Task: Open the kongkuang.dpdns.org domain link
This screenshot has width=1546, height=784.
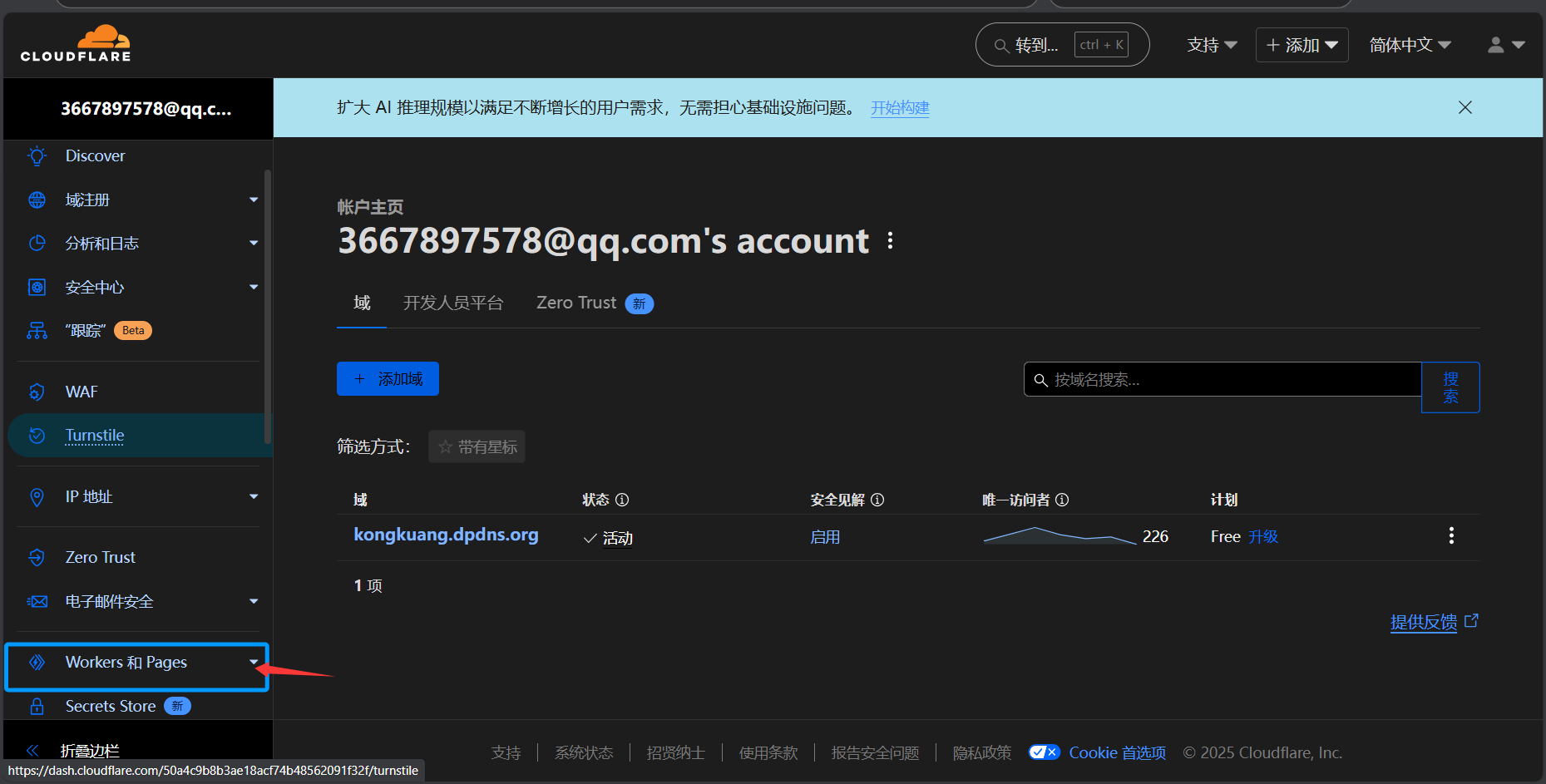Action: coord(446,535)
